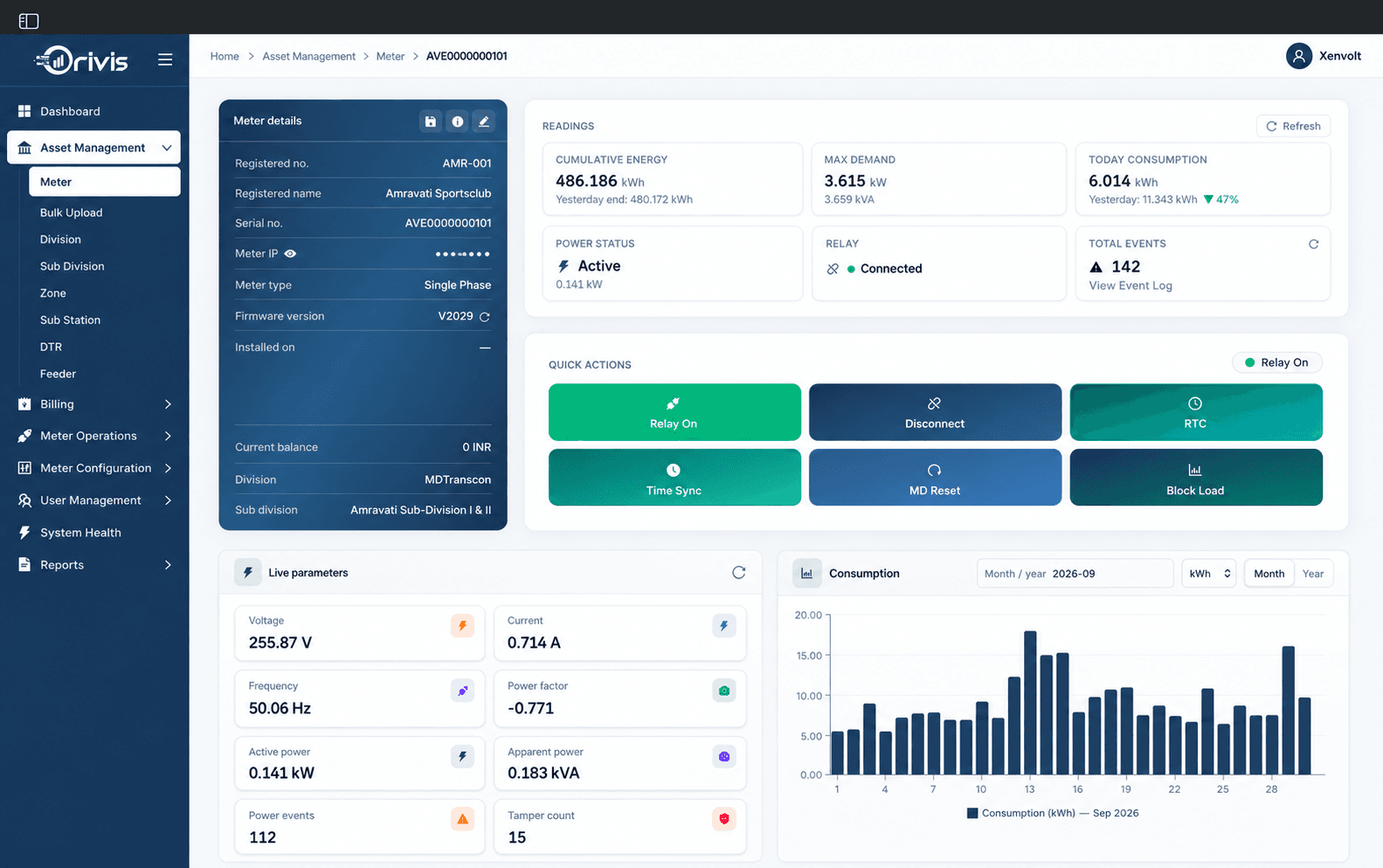Toggle the Consumption (kWh) chart legend

coord(1053,813)
